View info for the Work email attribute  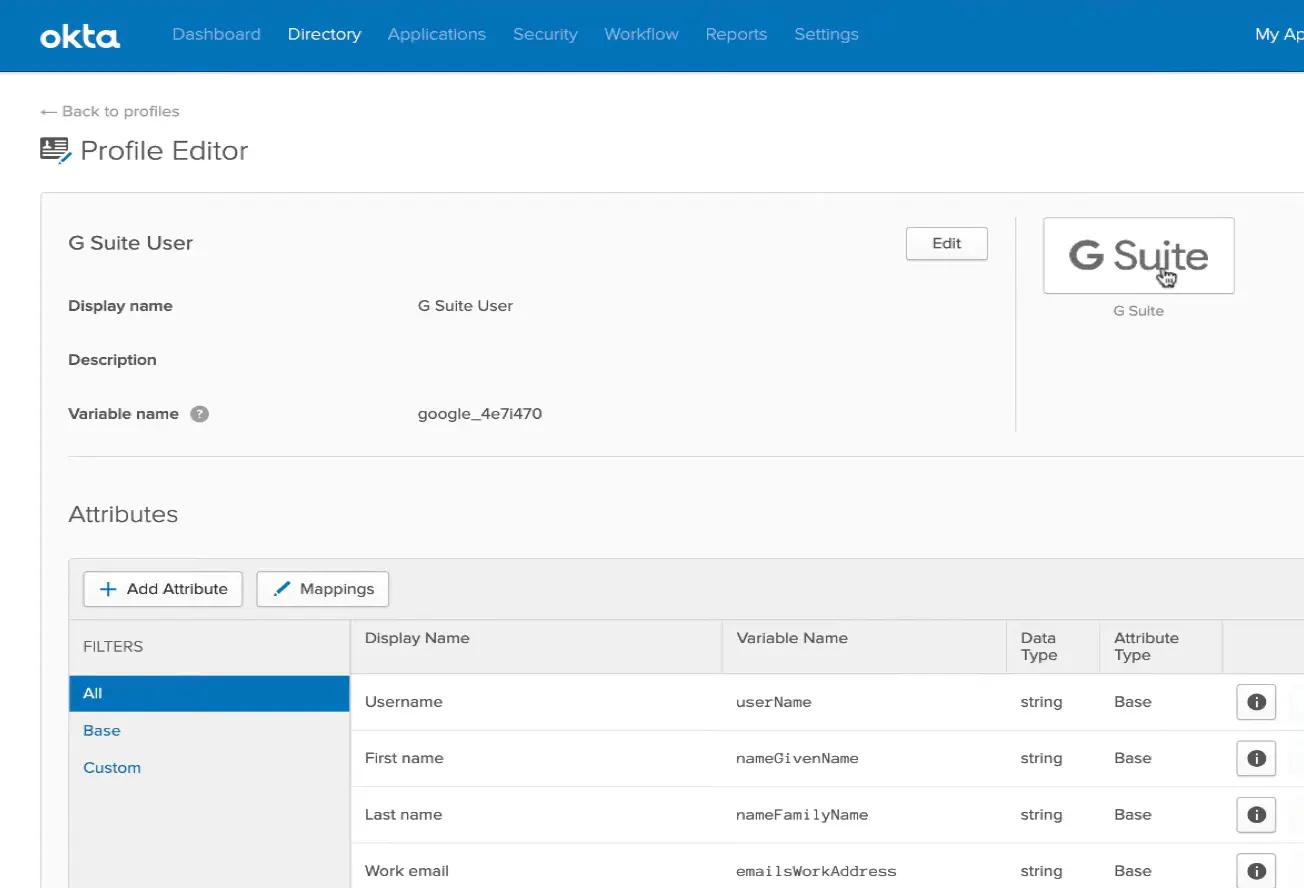(x=1256, y=871)
